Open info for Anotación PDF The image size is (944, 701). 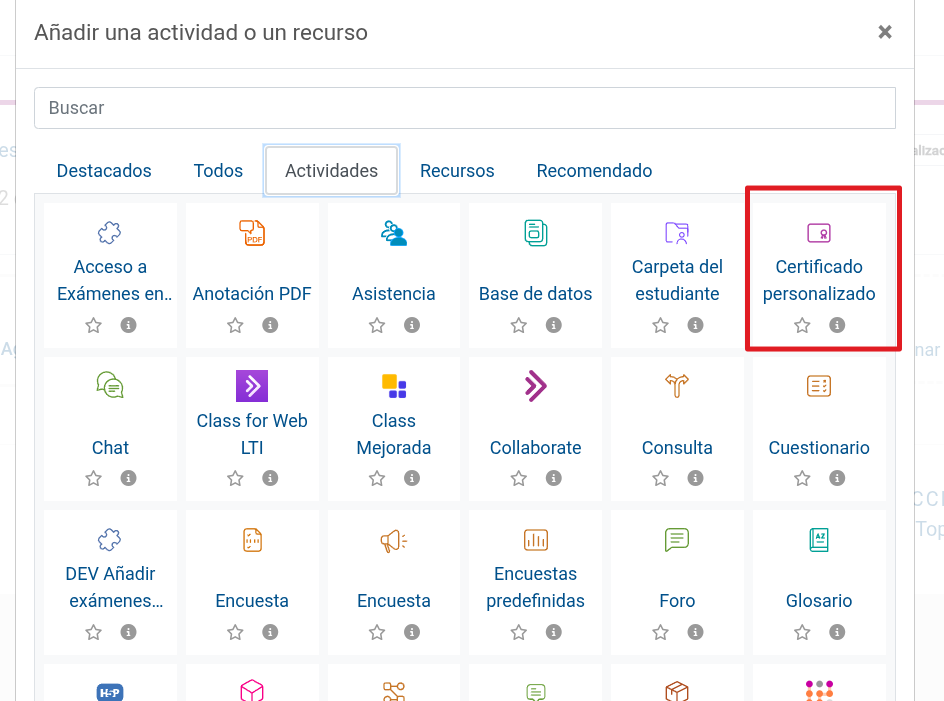point(270,325)
